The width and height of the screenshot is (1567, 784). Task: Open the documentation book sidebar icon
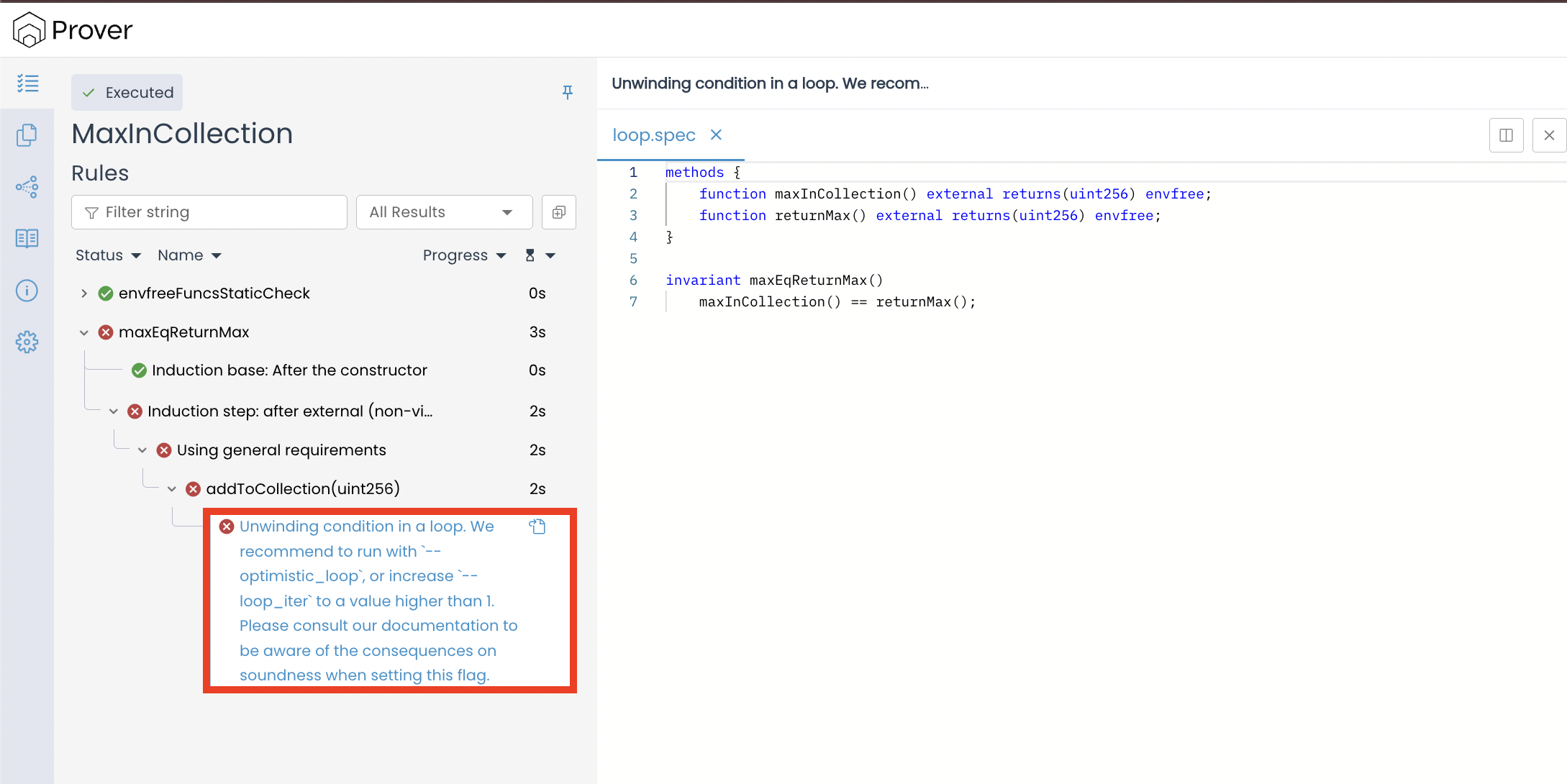27,239
